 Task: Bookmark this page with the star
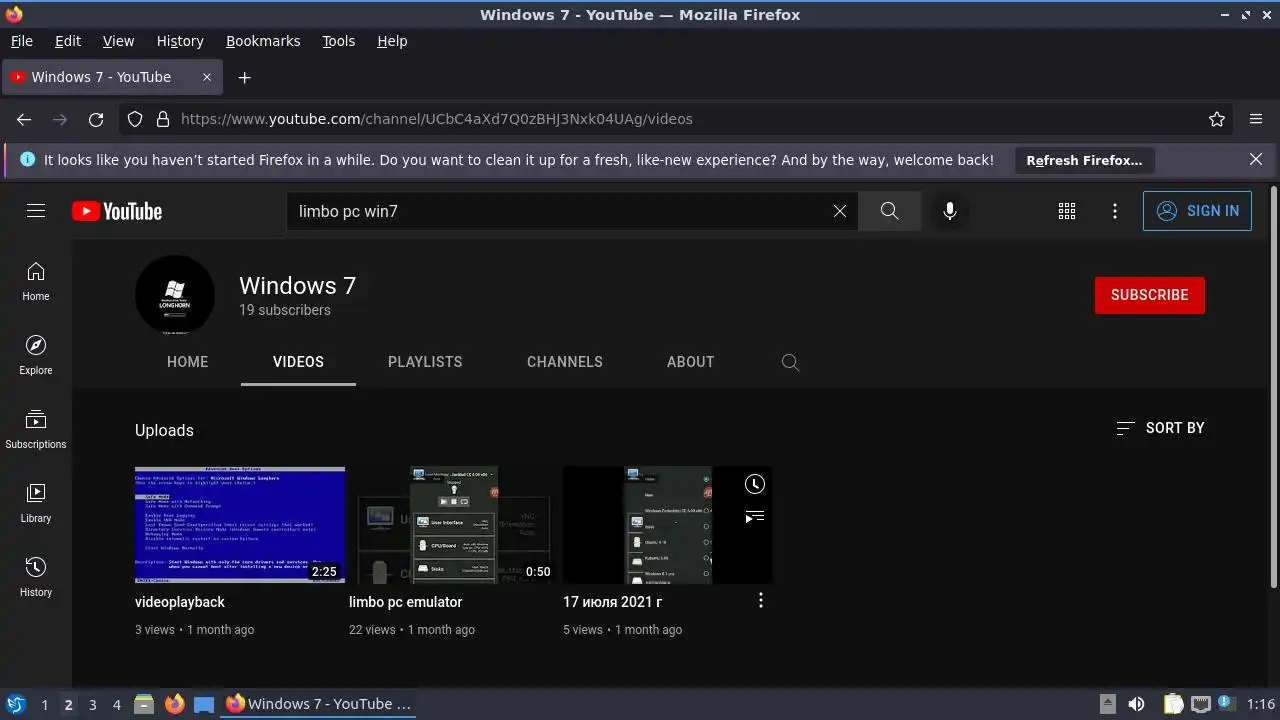pyautogui.click(x=1217, y=119)
